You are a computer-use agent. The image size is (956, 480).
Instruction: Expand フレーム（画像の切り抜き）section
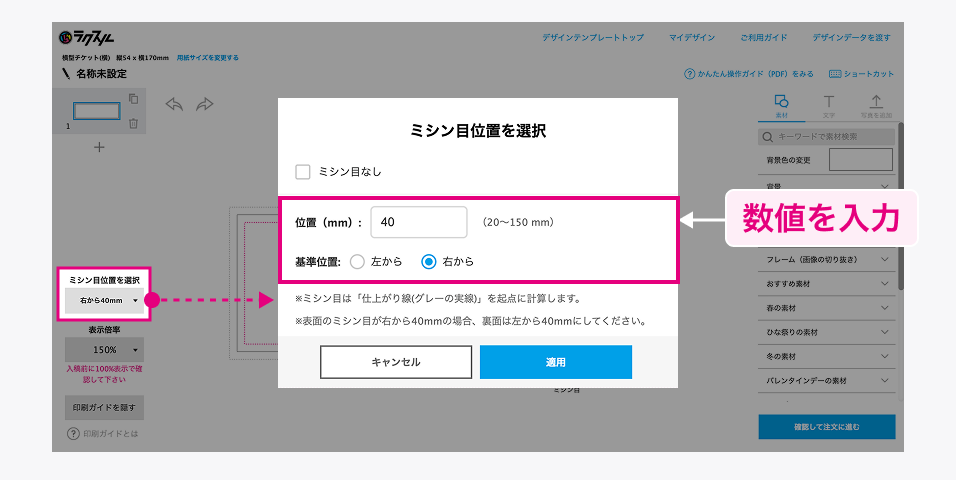pyautogui.click(x=827, y=260)
